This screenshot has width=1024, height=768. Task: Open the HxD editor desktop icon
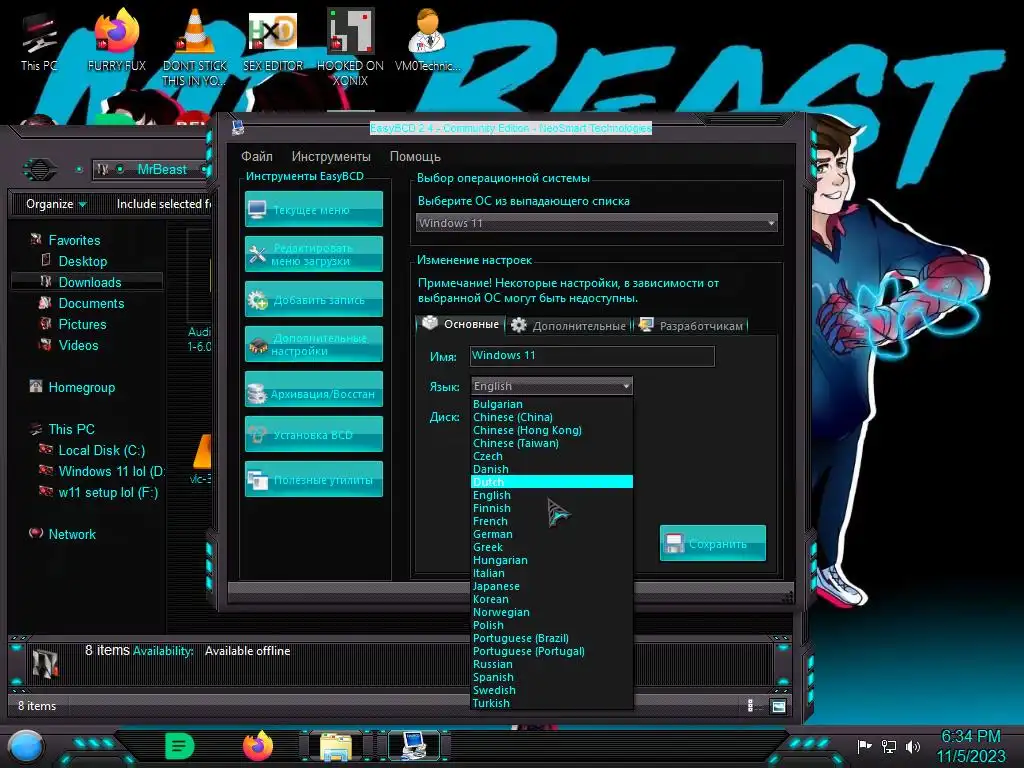coord(272,40)
